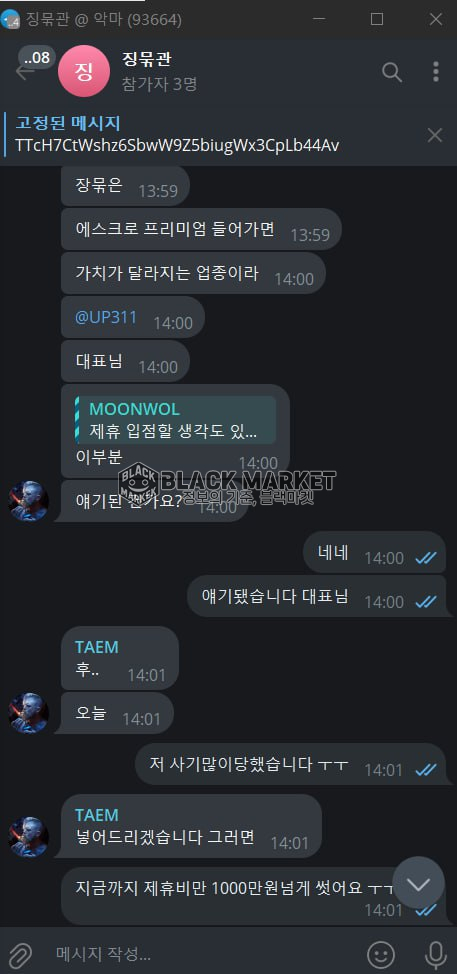
Task: Open the emoji picker smiley icon
Action: pyautogui.click(x=381, y=954)
